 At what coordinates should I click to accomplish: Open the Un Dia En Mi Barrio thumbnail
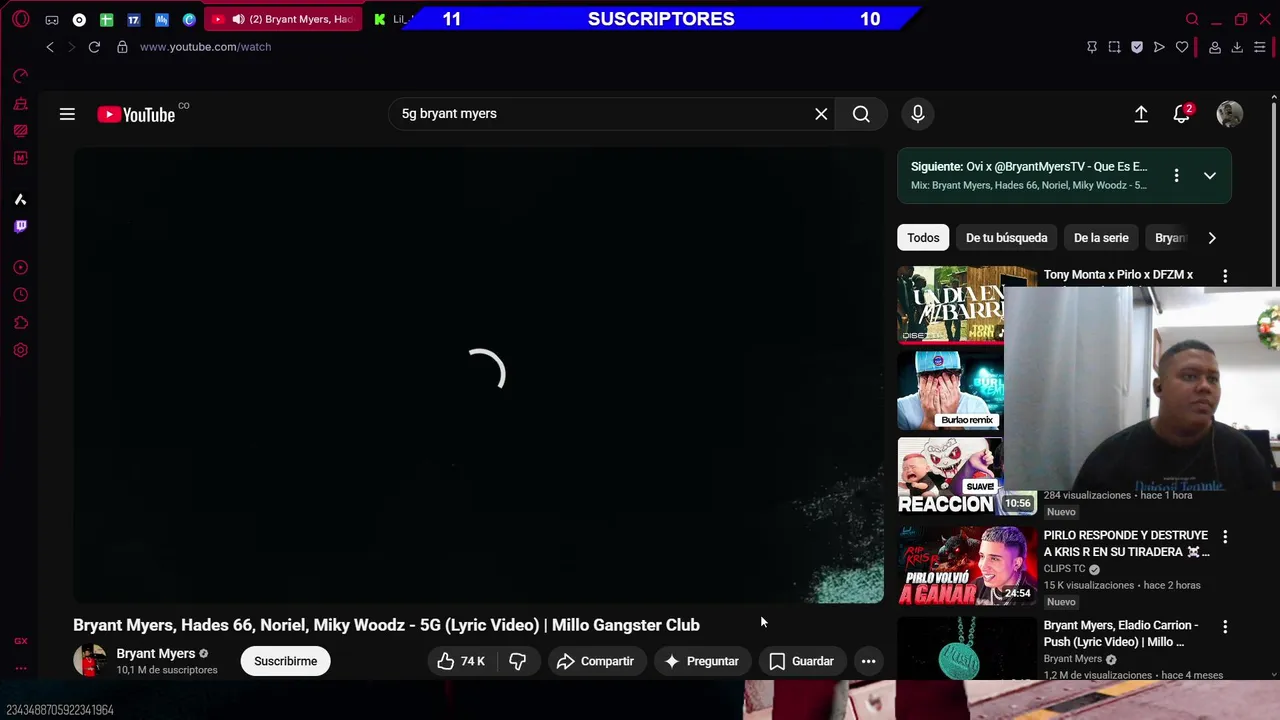pos(951,305)
